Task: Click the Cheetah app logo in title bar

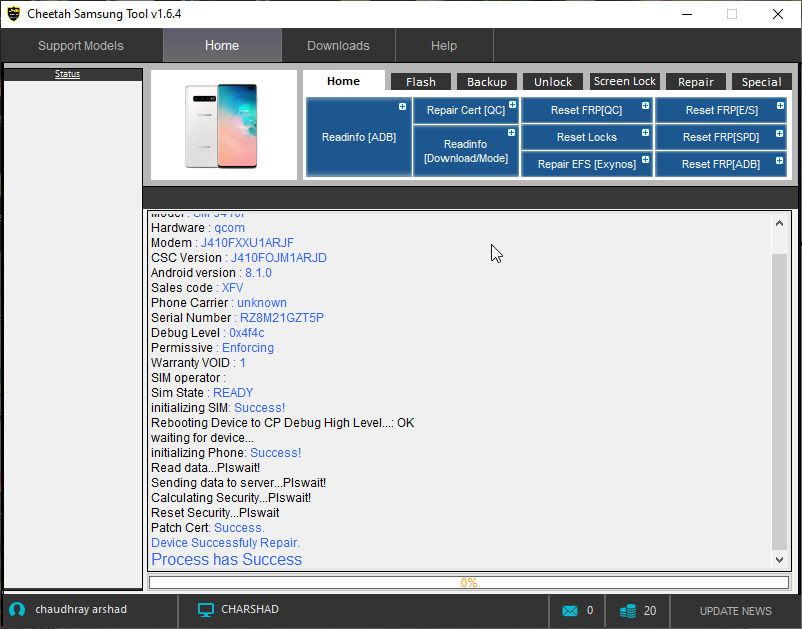Action: (x=14, y=14)
